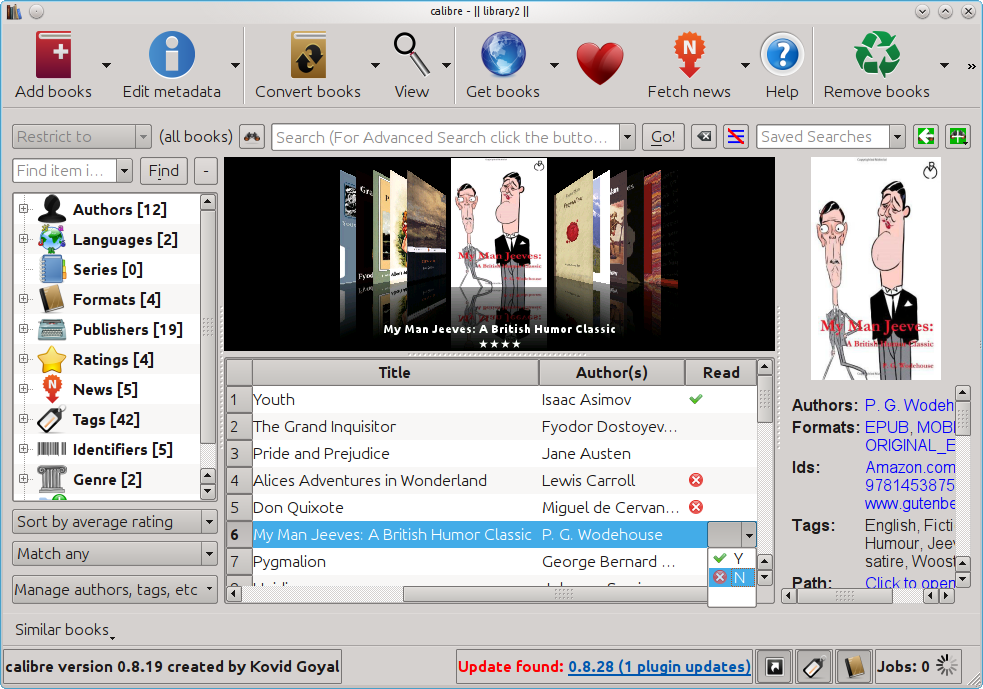Open Get books globe
Screen dimensions: 983x689
503,55
